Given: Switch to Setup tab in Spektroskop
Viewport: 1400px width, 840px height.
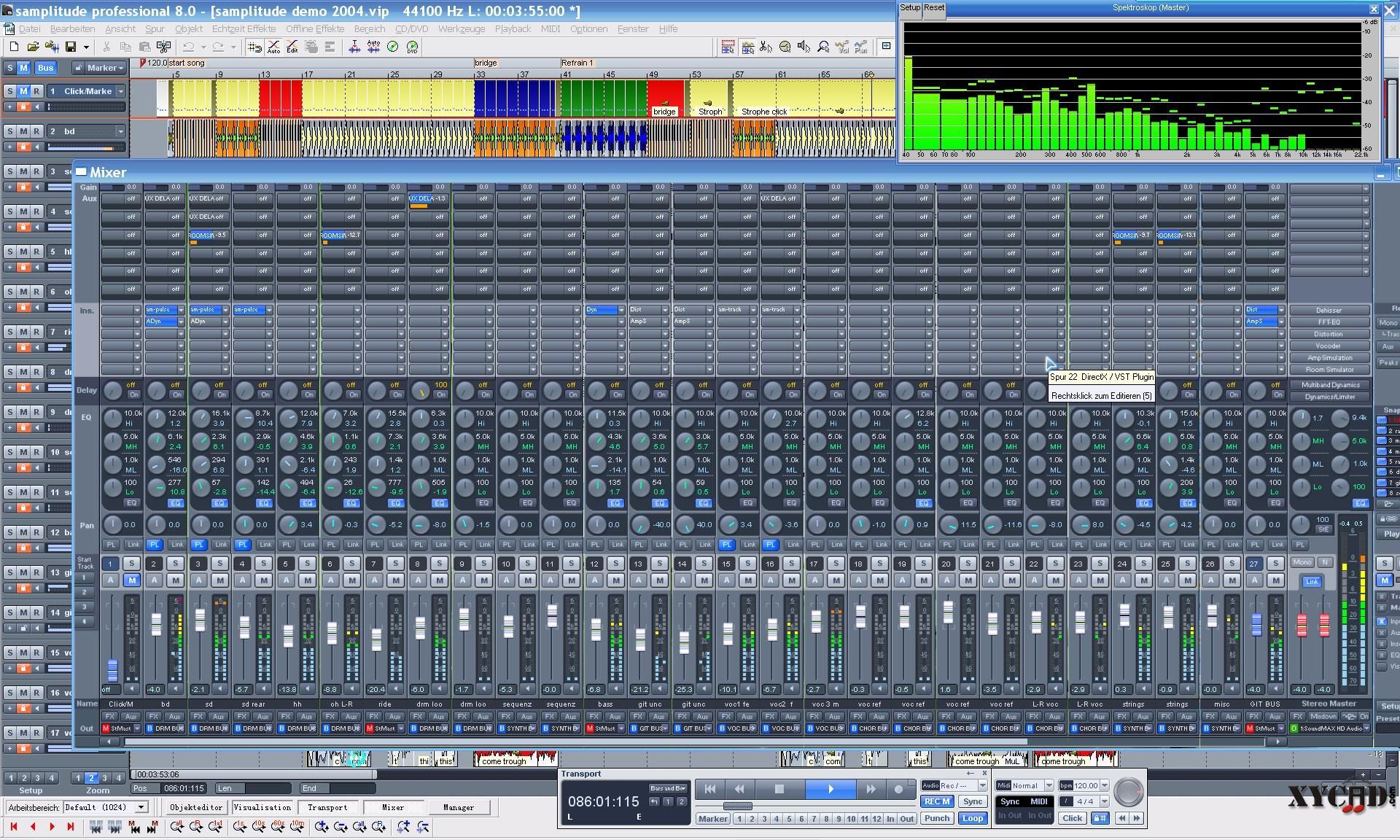Looking at the screenshot, I should tap(910, 8).
